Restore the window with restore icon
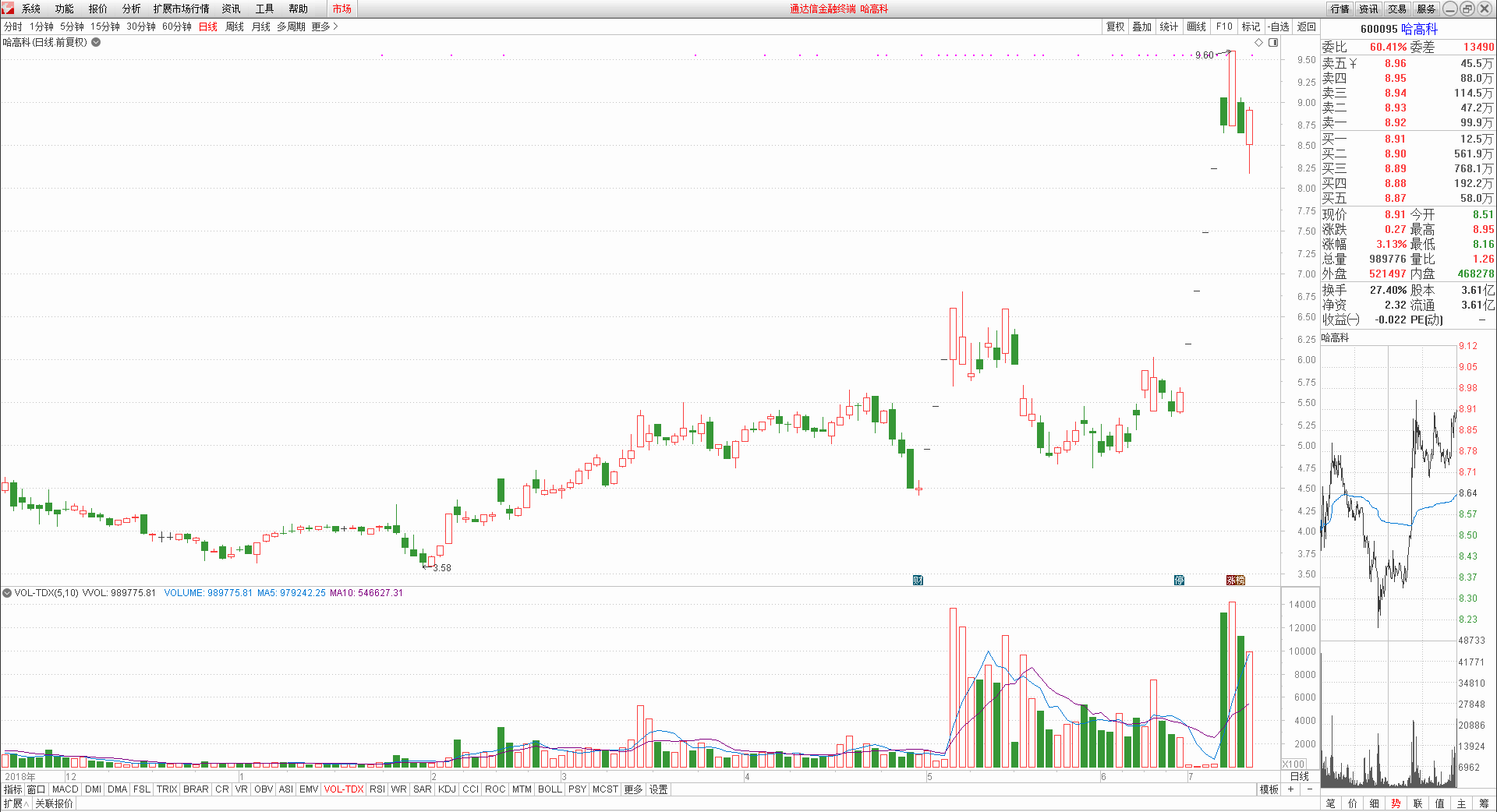 [x=1467, y=9]
